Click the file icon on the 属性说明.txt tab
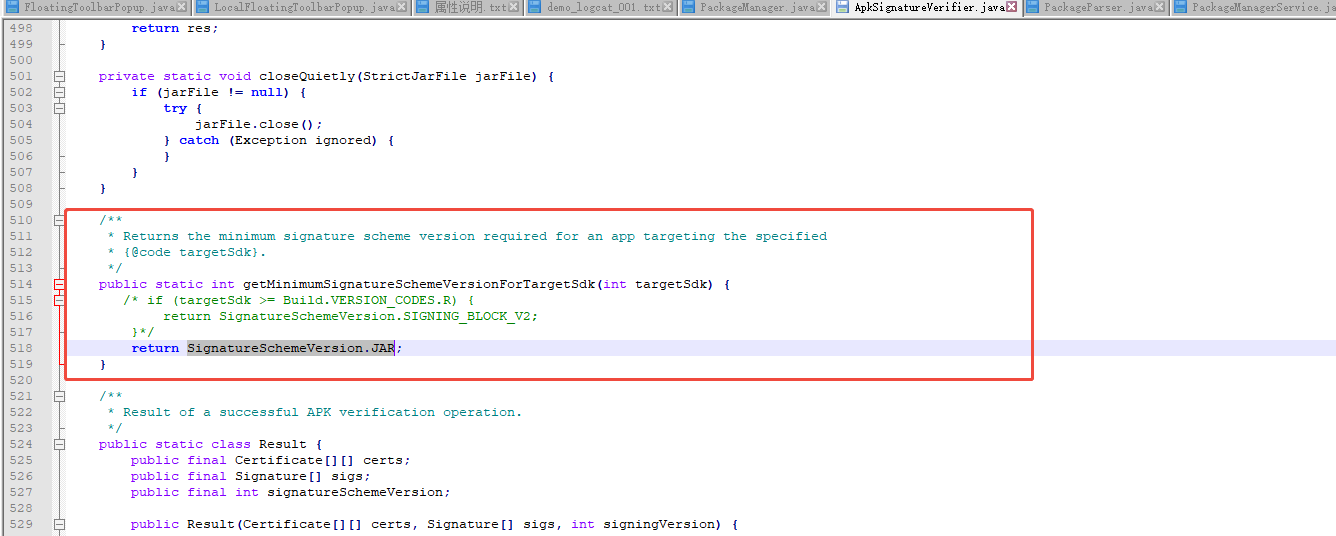Screen dimensions: 1336x536 click(423, 8)
